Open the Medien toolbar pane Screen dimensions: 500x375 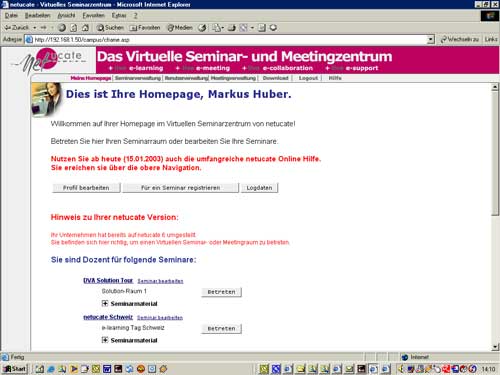[x=180, y=28]
